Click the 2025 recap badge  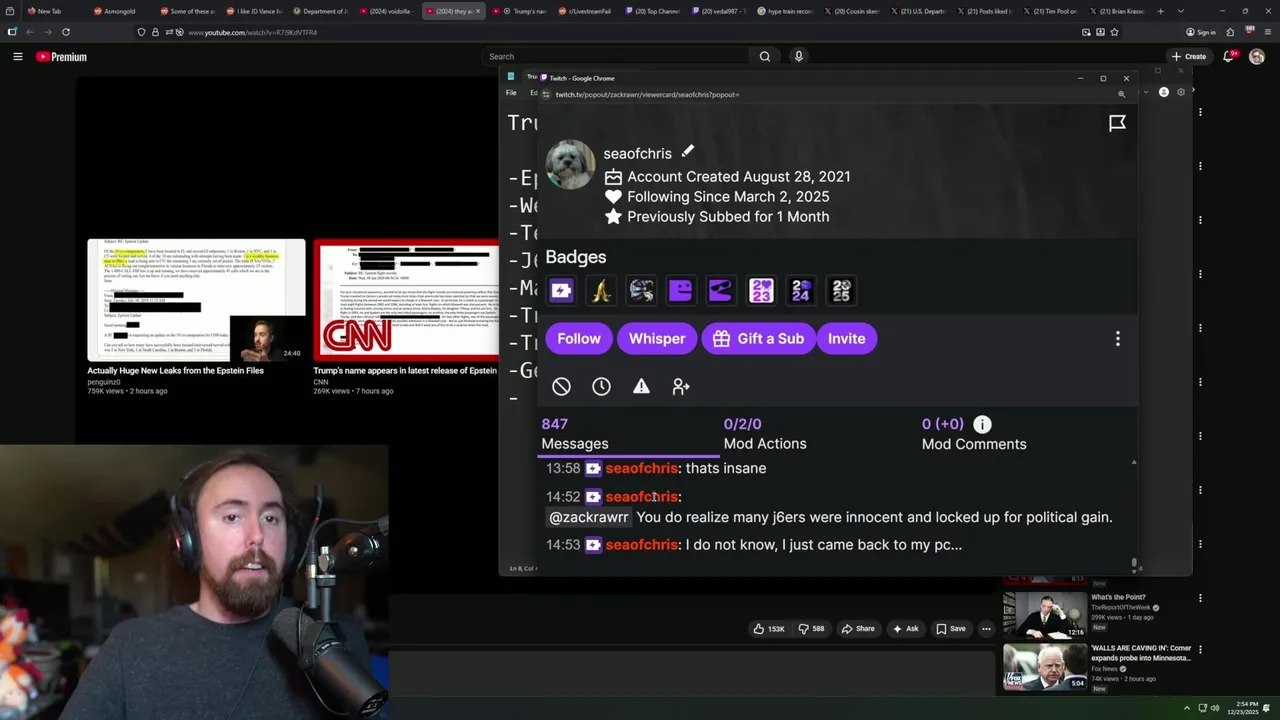[841, 290]
